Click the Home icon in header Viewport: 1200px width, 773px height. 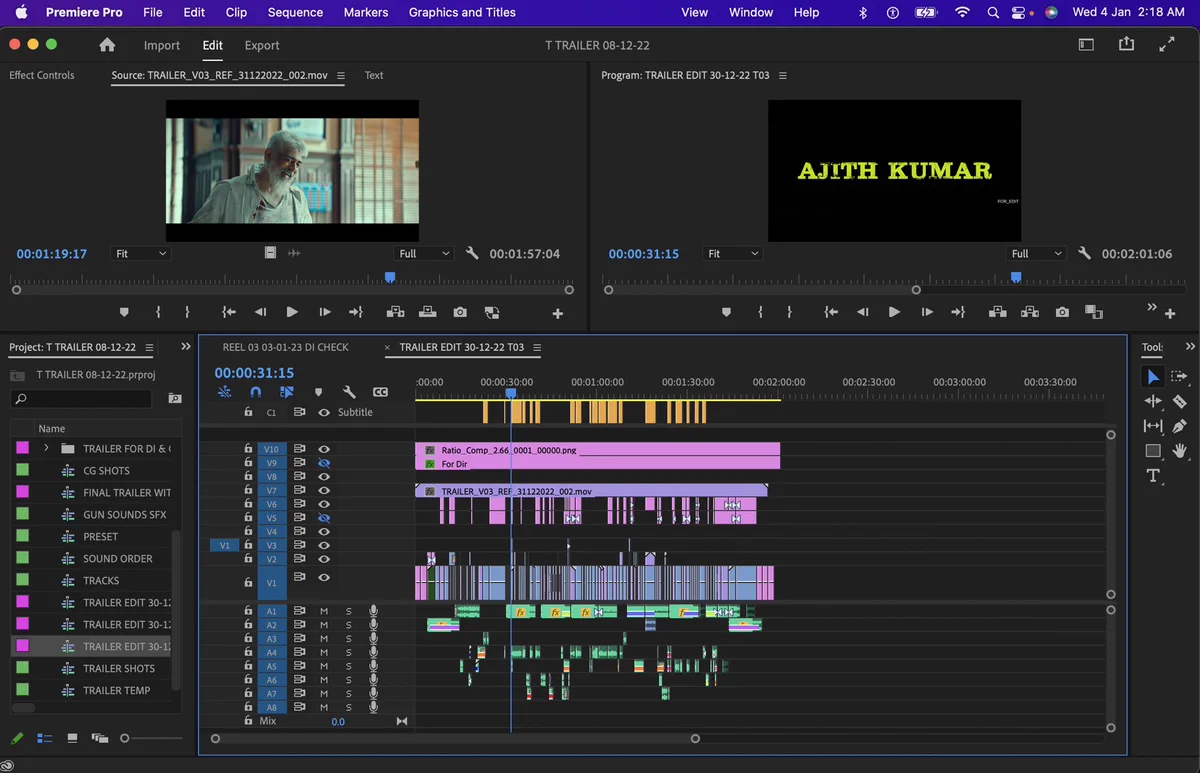[107, 45]
